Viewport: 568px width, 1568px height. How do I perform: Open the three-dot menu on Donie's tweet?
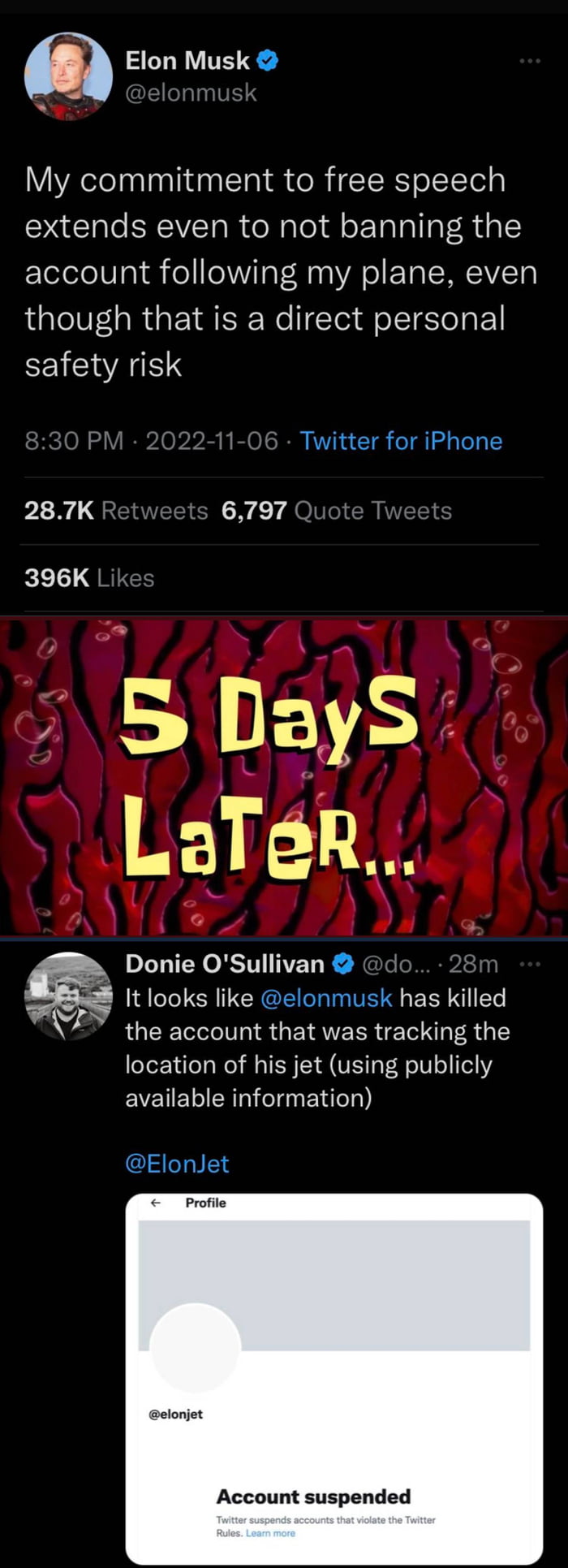pos(529,964)
